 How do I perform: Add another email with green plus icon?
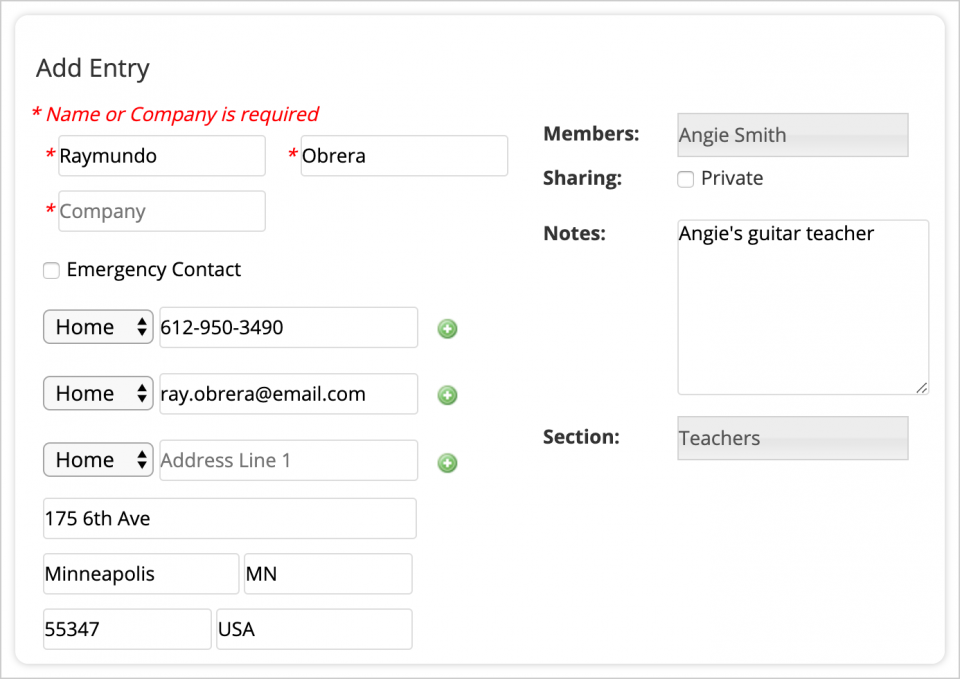click(x=448, y=395)
